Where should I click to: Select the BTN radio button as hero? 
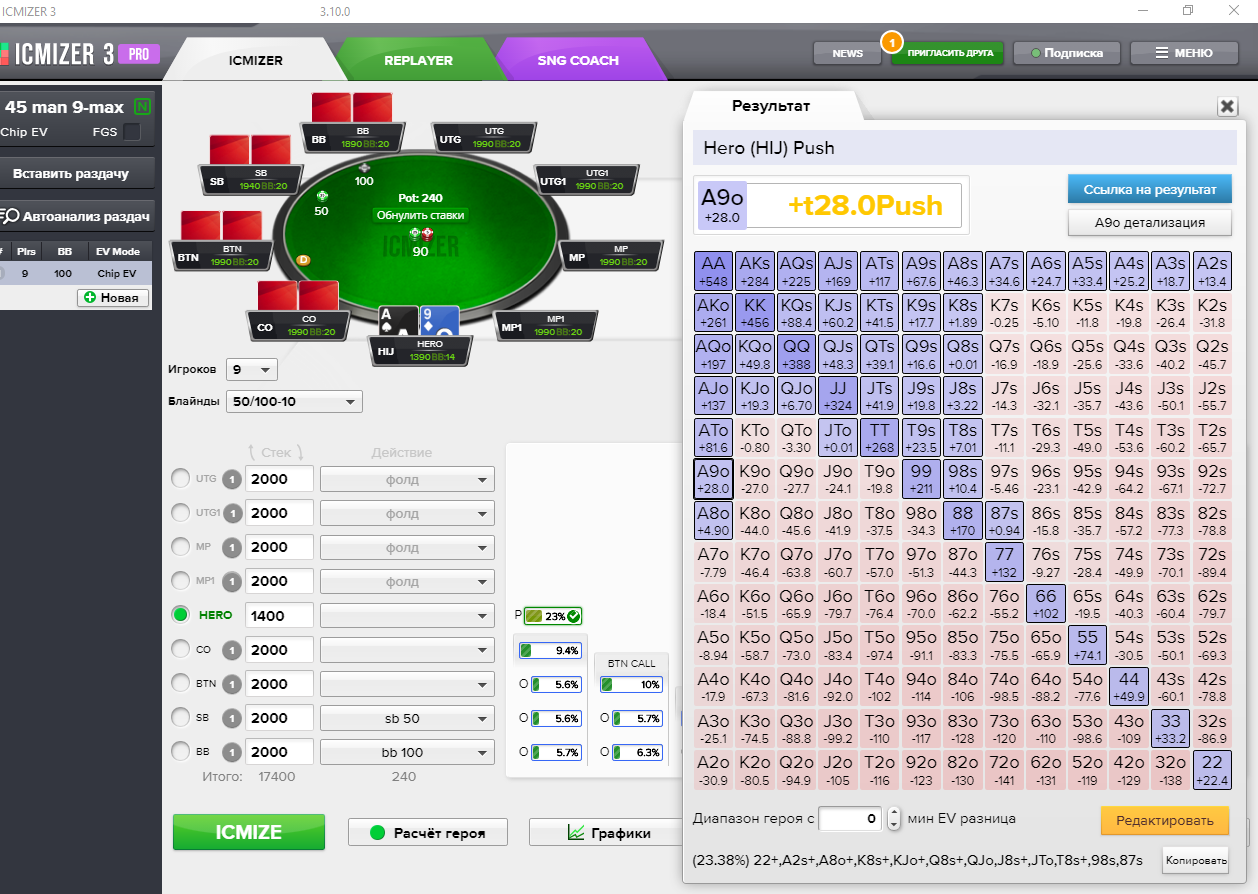180,683
